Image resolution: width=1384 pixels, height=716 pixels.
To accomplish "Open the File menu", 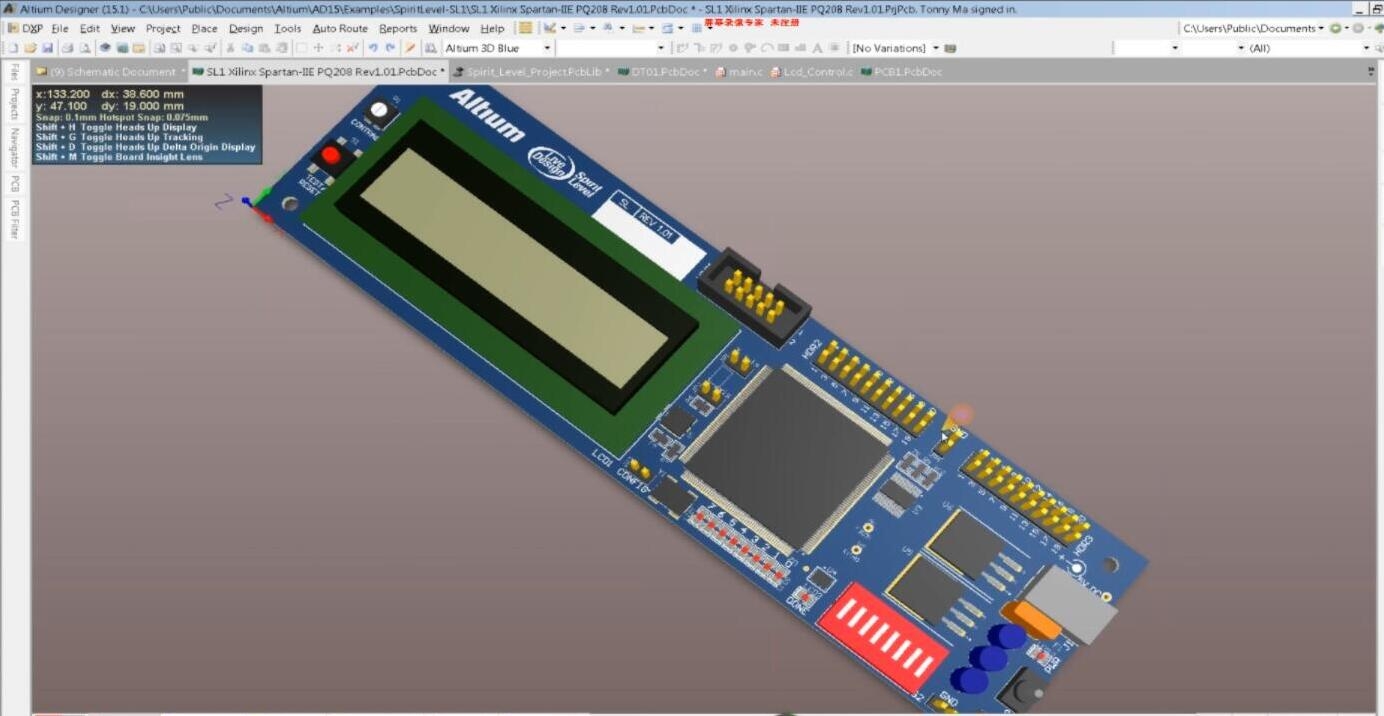I will point(60,28).
